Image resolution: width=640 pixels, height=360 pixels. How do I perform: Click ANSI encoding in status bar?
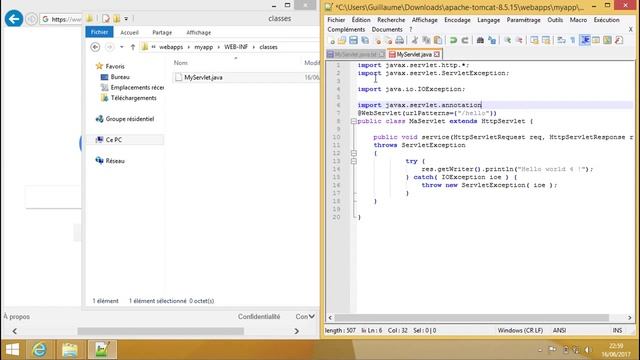[559, 330]
